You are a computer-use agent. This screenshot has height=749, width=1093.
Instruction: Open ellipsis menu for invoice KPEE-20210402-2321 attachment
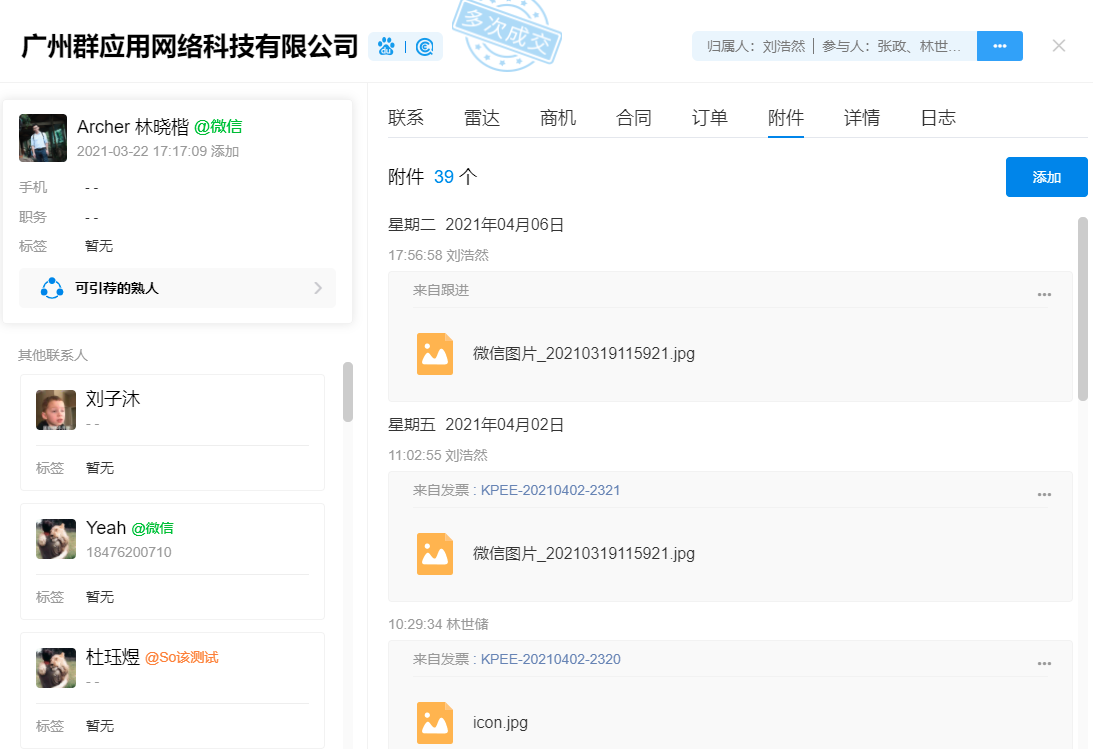(x=1044, y=494)
